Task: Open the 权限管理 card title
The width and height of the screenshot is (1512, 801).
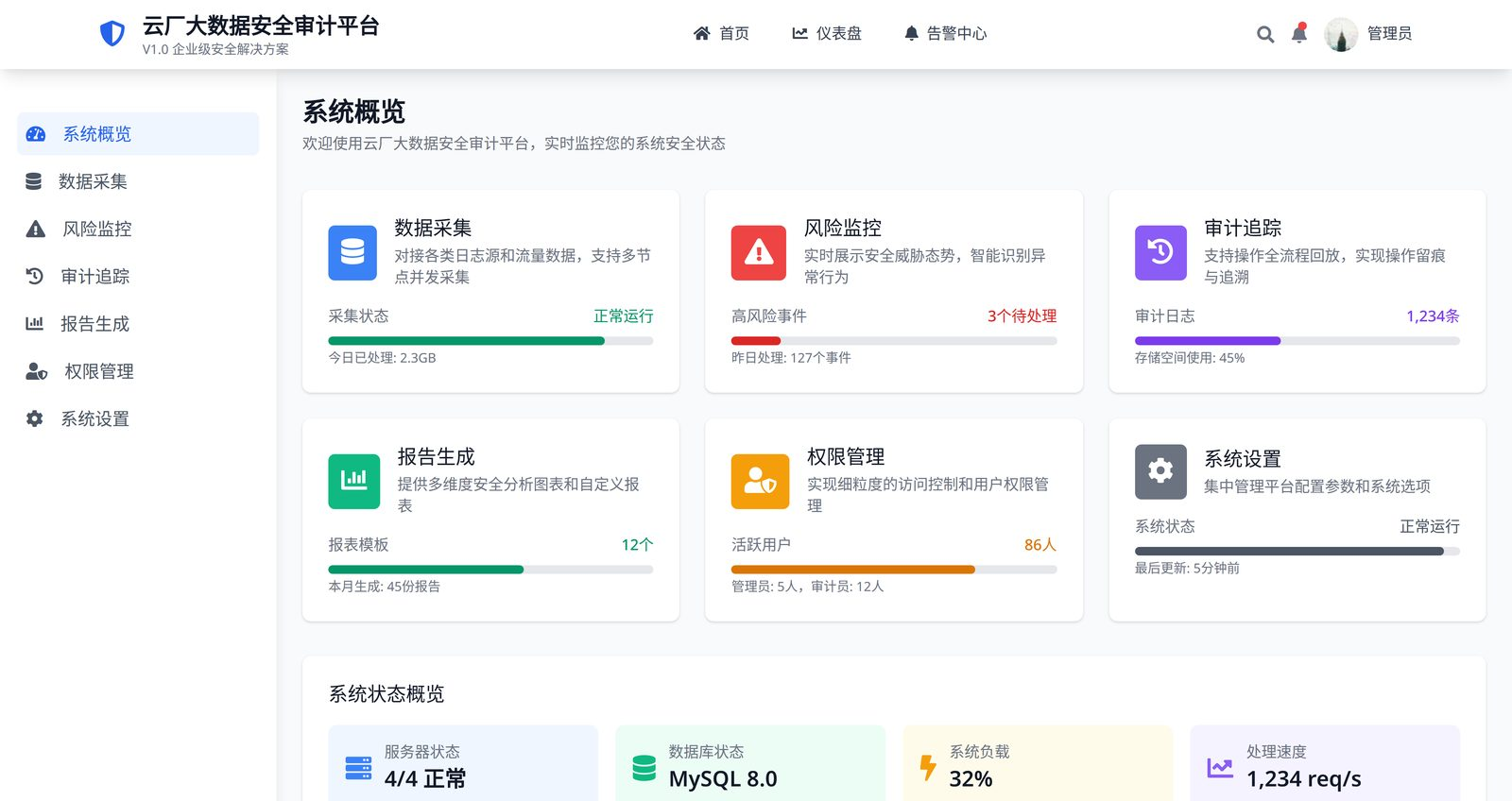Action: point(846,456)
